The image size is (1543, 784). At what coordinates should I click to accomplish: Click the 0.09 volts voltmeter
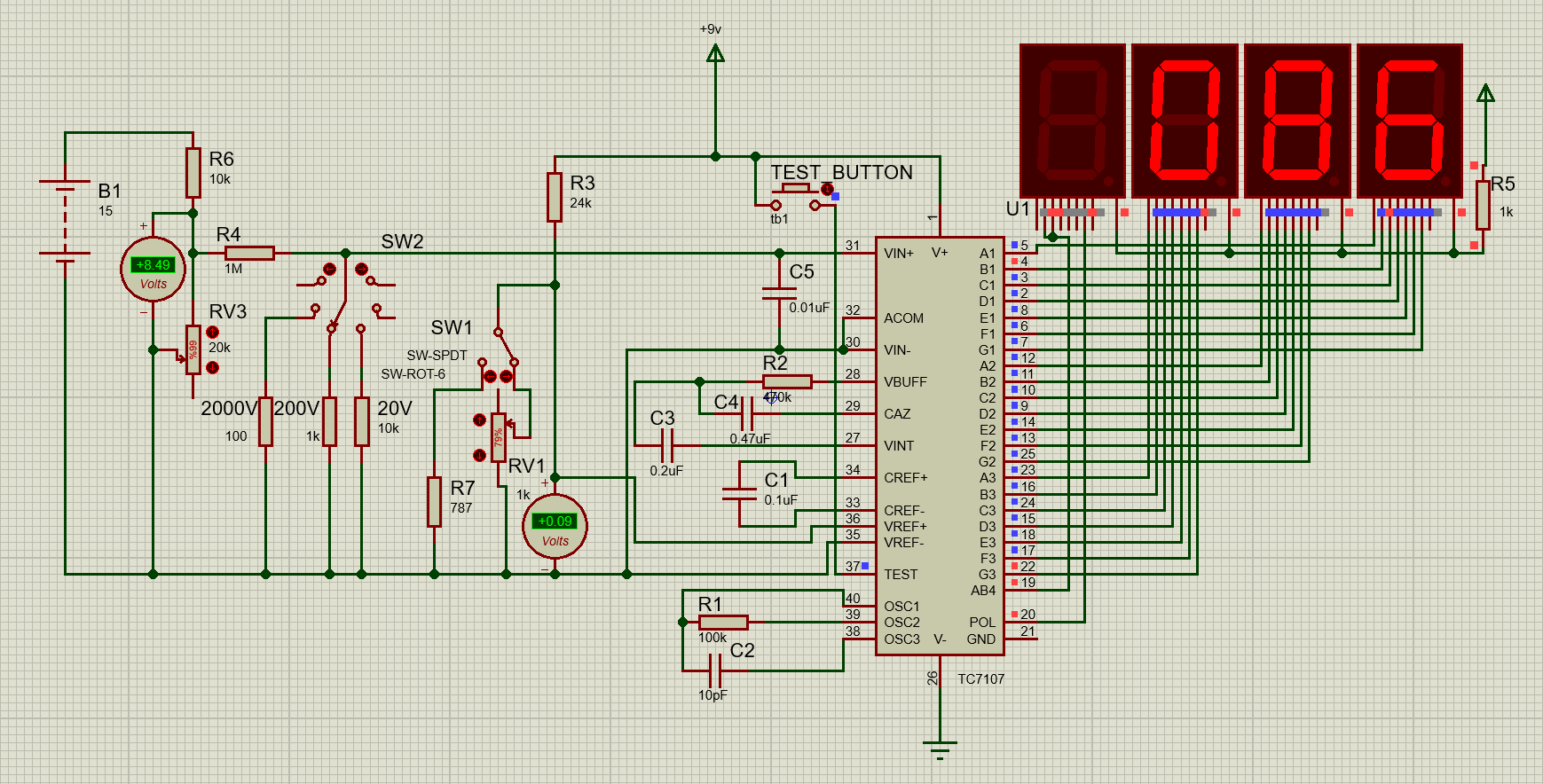pyautogui.click(x=555, y=526)
